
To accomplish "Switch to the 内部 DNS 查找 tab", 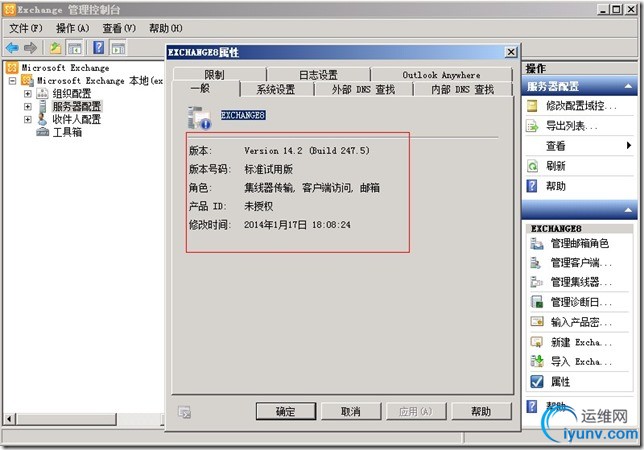I will coord(463,89).
